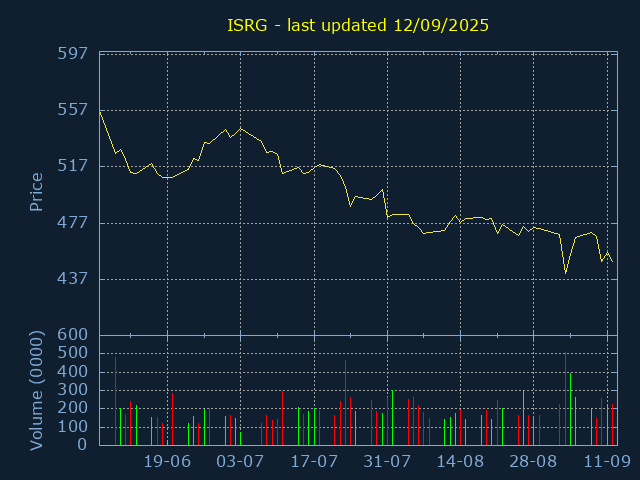Viewport: 640px width, 480px height.
Task: Click the volume axis label 400
Action: coord(73,371)
